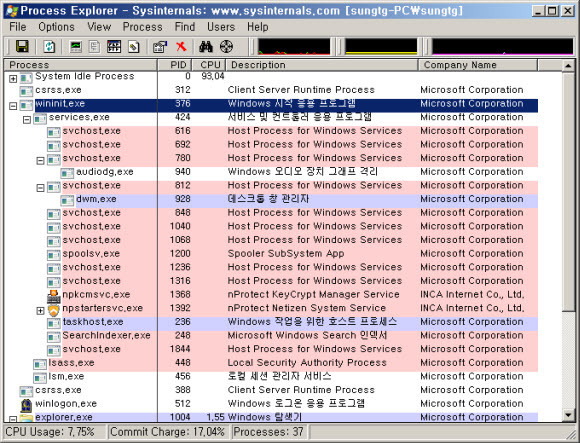Viewport: 580px width, 443px height.
Task: Click the vertical scrollbar thumb
Action: [569, 192]
